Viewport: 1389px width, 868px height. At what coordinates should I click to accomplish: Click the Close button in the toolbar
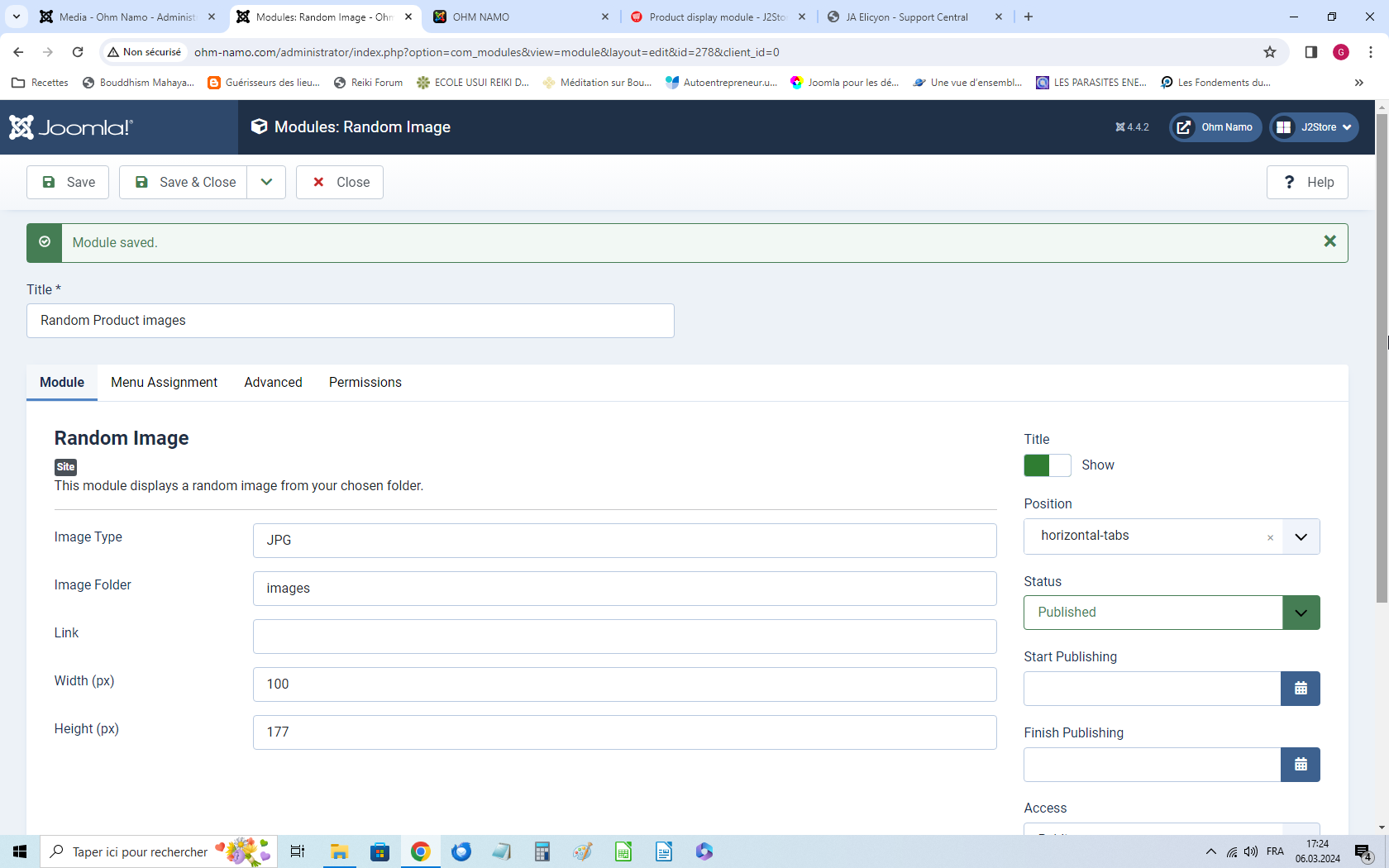click(x=340, y=182)
